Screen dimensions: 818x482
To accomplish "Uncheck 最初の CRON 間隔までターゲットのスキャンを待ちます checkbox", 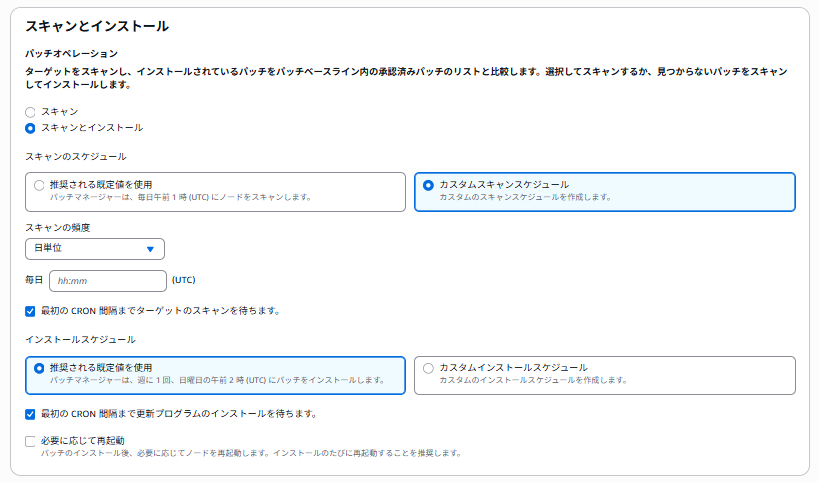I will tap(30, 311).
